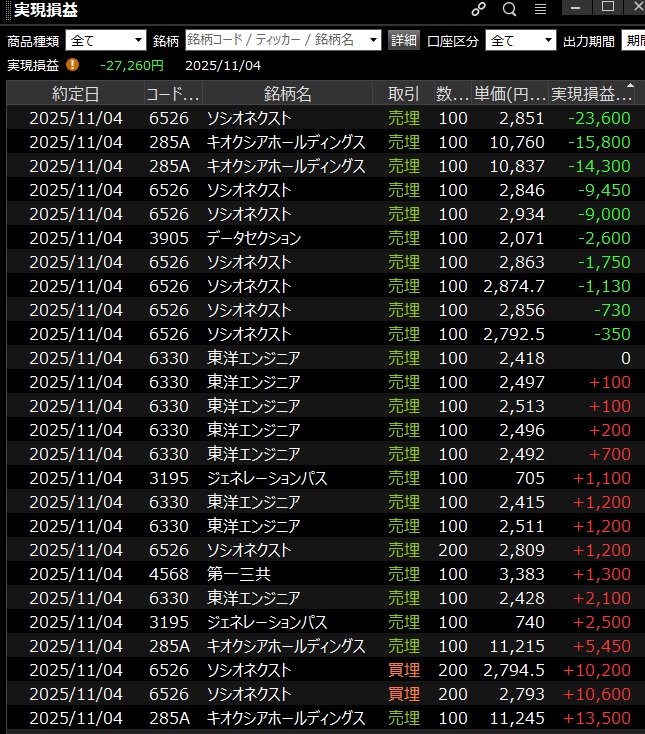645x734 pixels.
Task: Click the orange warning icon beside 実現損益
Action: point(73,65)
